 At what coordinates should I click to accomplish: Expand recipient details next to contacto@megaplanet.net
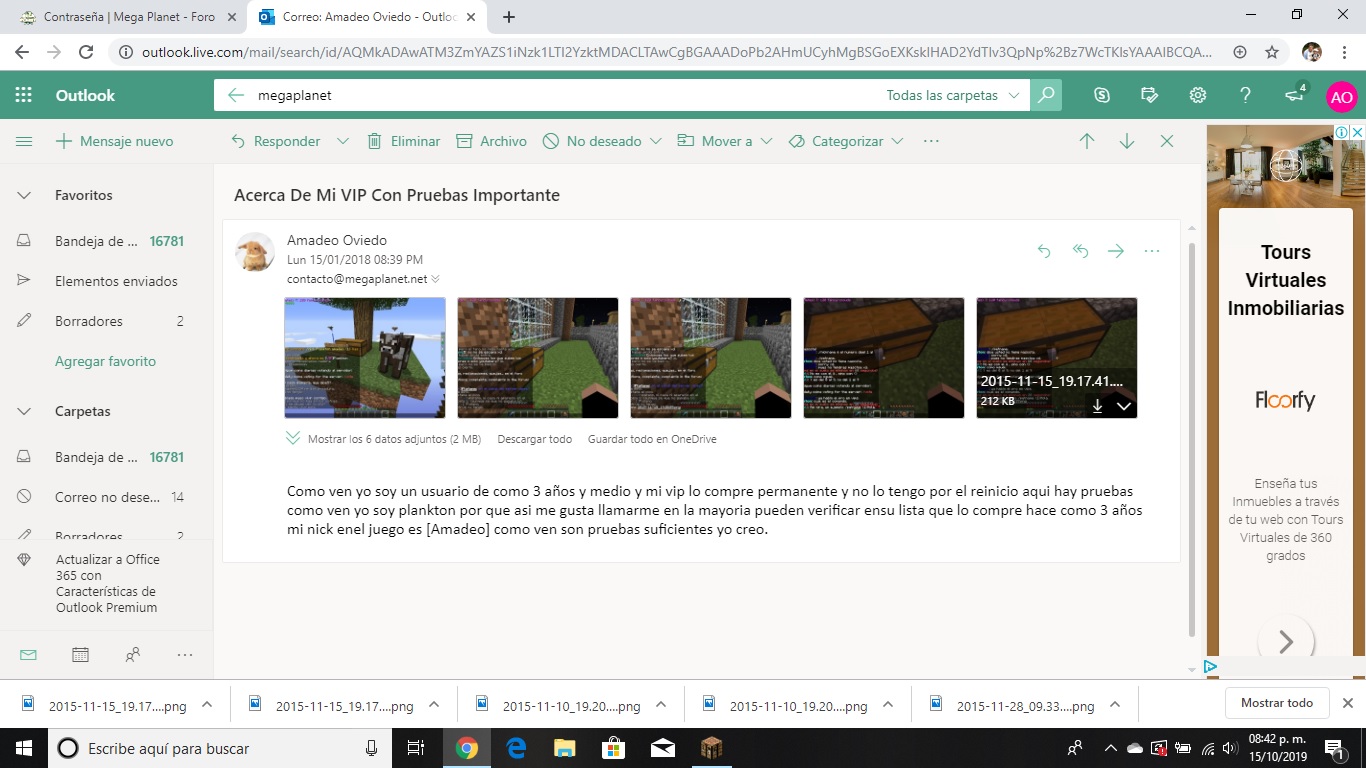[x=435, y=280]
